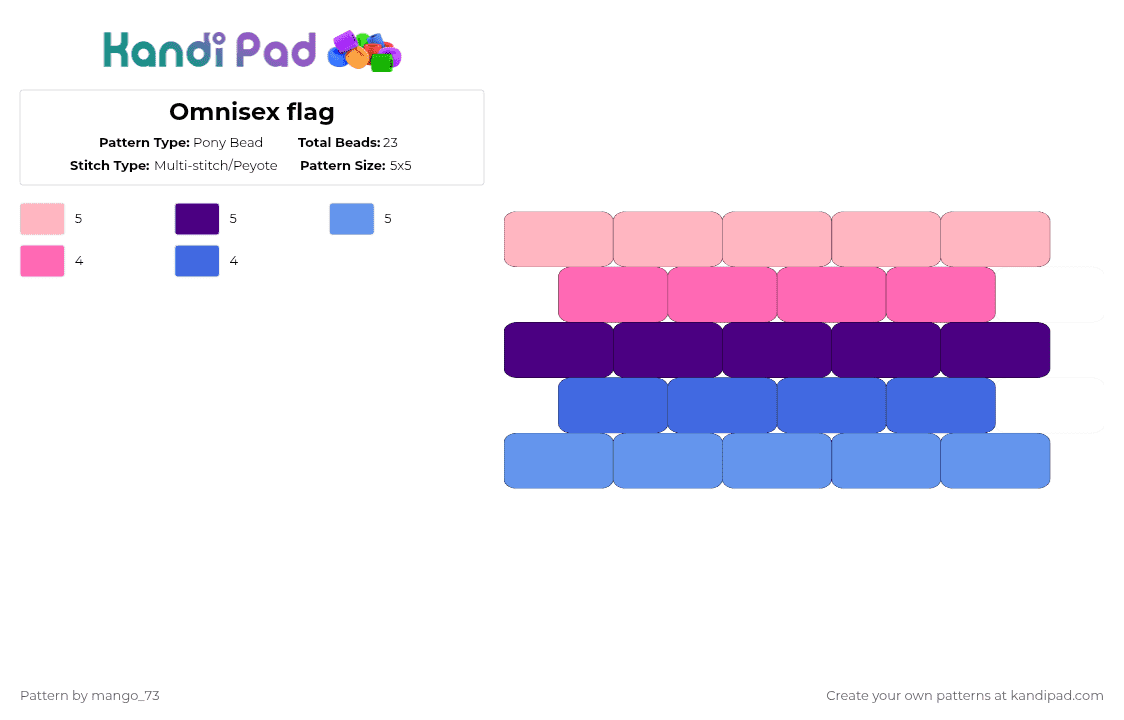1124x720 pixels.
Task: Click the 'Total Beads: 23' text
Action: click(x=348, y=143)
